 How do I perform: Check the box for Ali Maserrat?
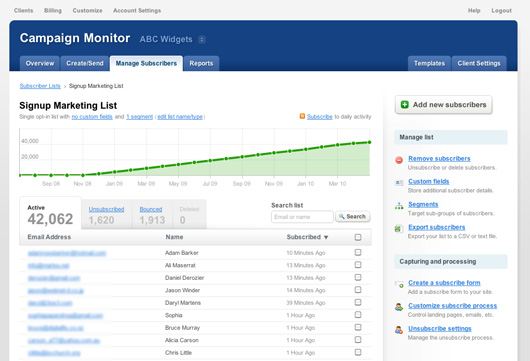click(358, 265)
